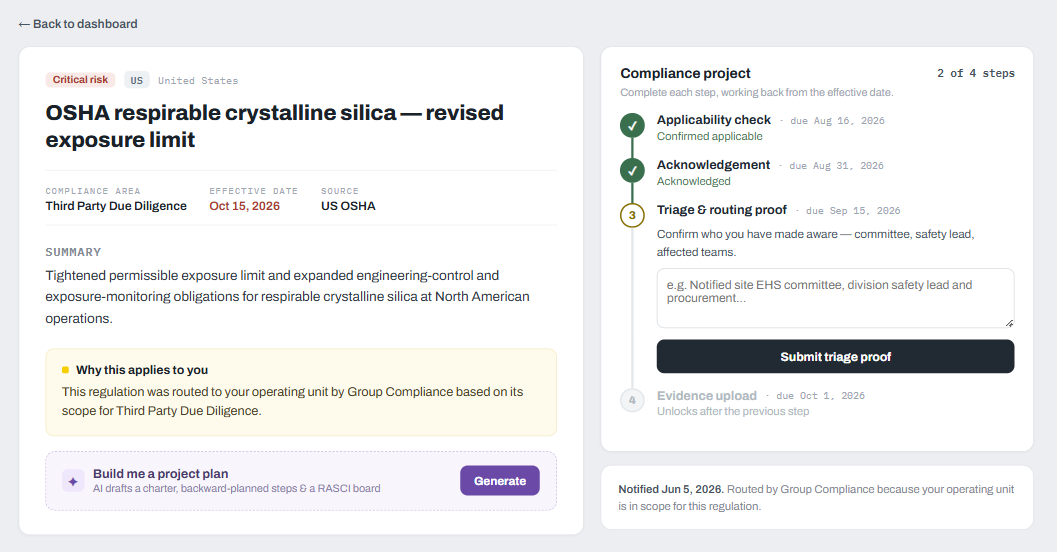Click the sparkle AI icon beside Build me a project plan

click(x=73, y=481)
